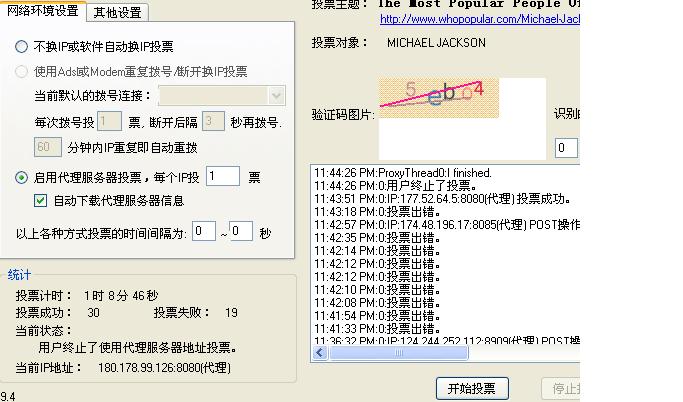Click the maximum time interval seconds field
This screenshot has width=683, height=402.
click(241, 231)
